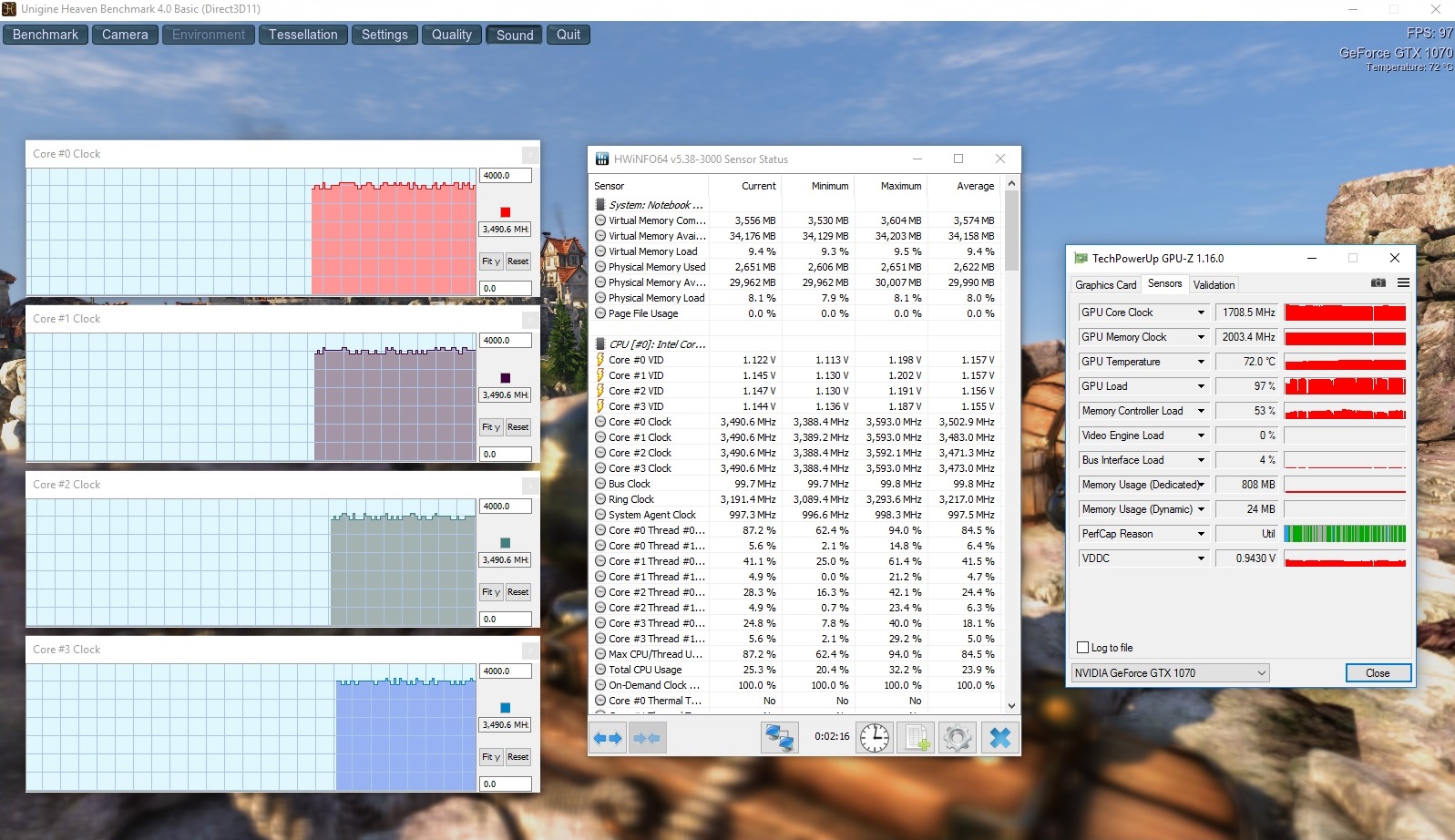Image resolution: width=1455 pixels, height=840 pixels.
Task: Open the Settings menu in Heaven
Action: point(384,35)
